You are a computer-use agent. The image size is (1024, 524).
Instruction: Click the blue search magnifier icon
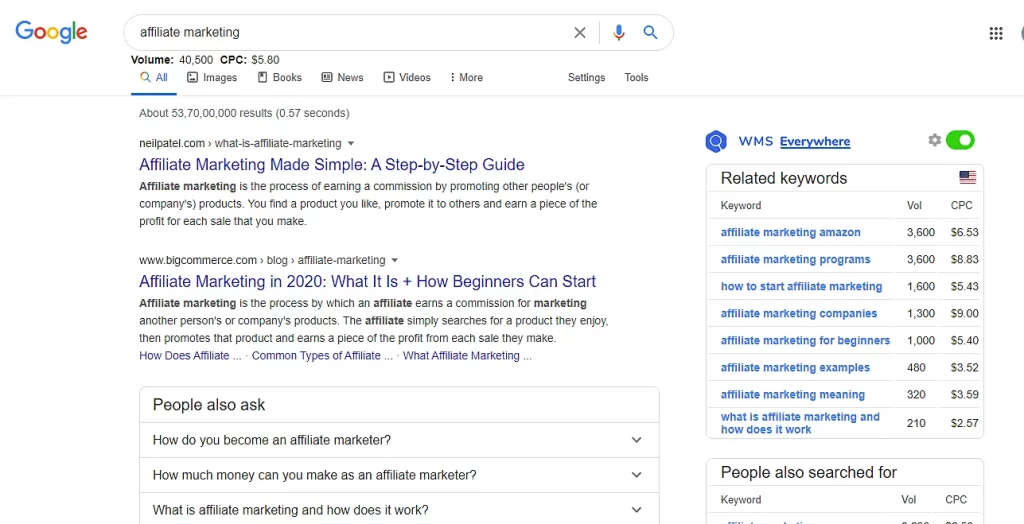[650, 32]
